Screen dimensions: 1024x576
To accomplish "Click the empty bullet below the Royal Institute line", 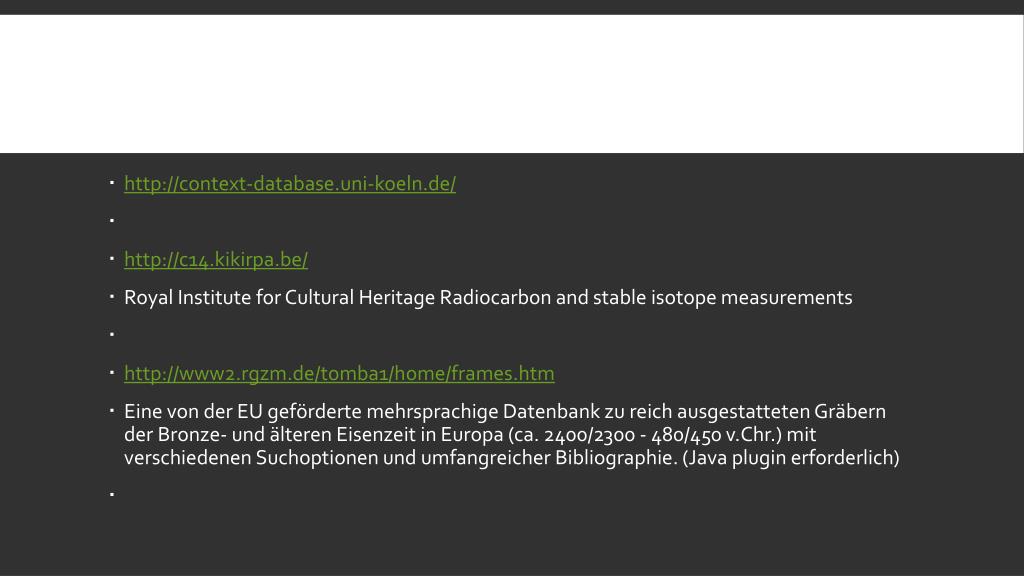I will click(112, 334).
